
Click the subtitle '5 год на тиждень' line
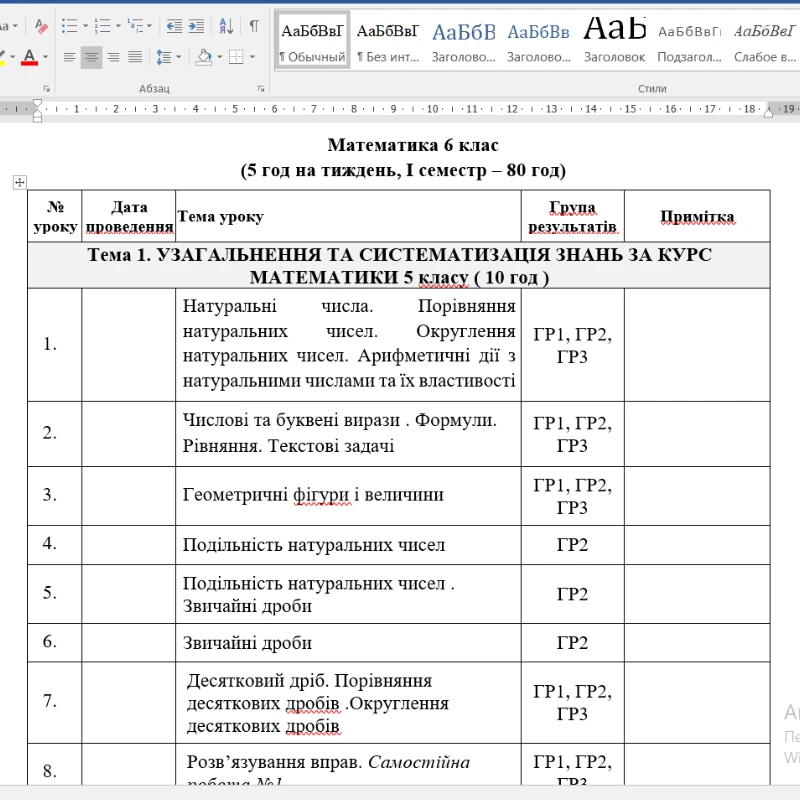403,170
